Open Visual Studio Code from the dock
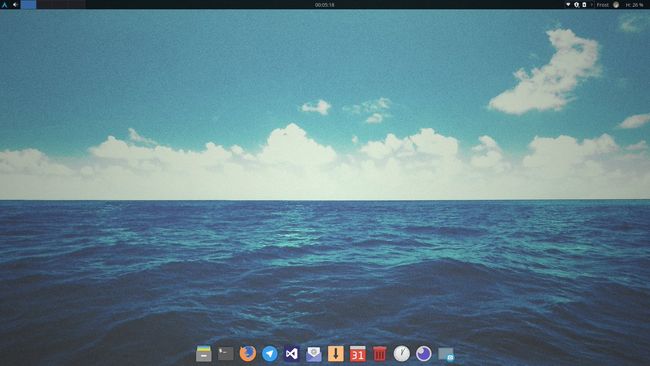 tap(292, 354)
